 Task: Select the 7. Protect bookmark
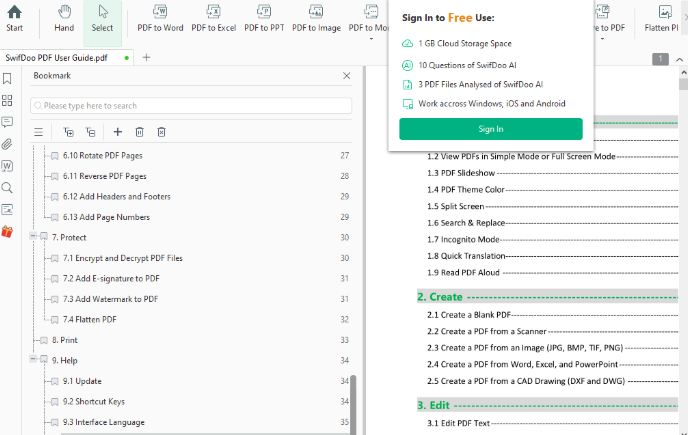69,237
